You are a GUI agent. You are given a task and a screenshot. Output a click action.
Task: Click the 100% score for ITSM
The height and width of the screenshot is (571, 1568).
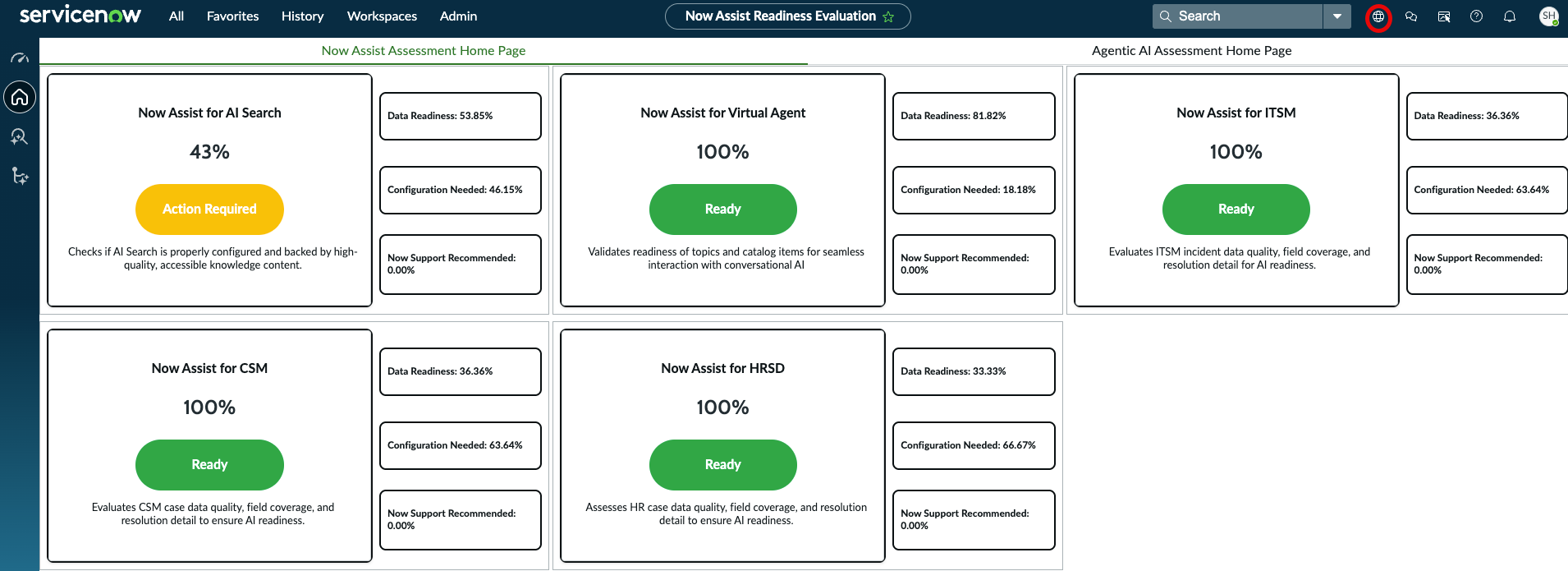[1236, 152]
